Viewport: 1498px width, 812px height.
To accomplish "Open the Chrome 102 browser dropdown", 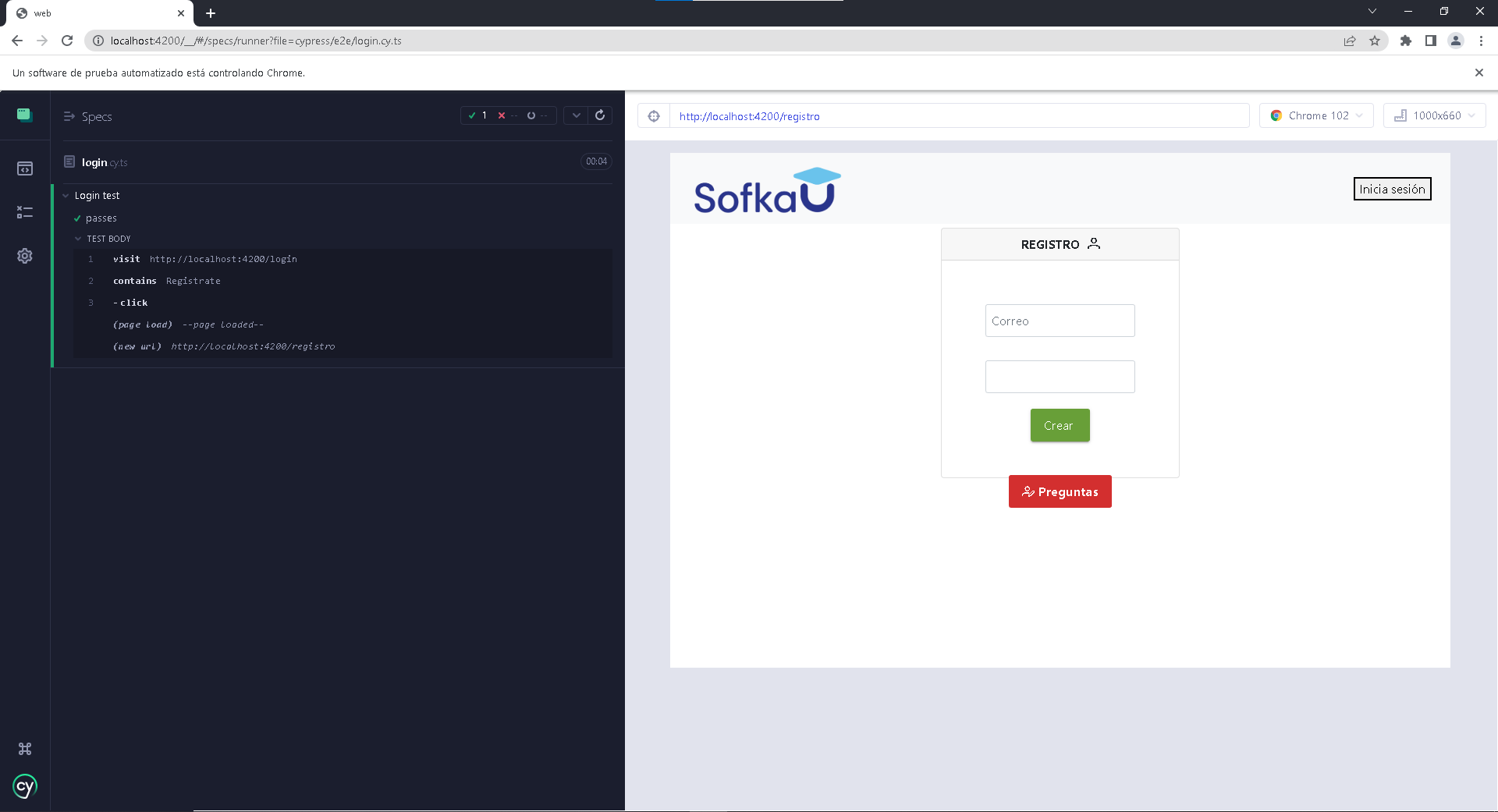I will 1315,115.
